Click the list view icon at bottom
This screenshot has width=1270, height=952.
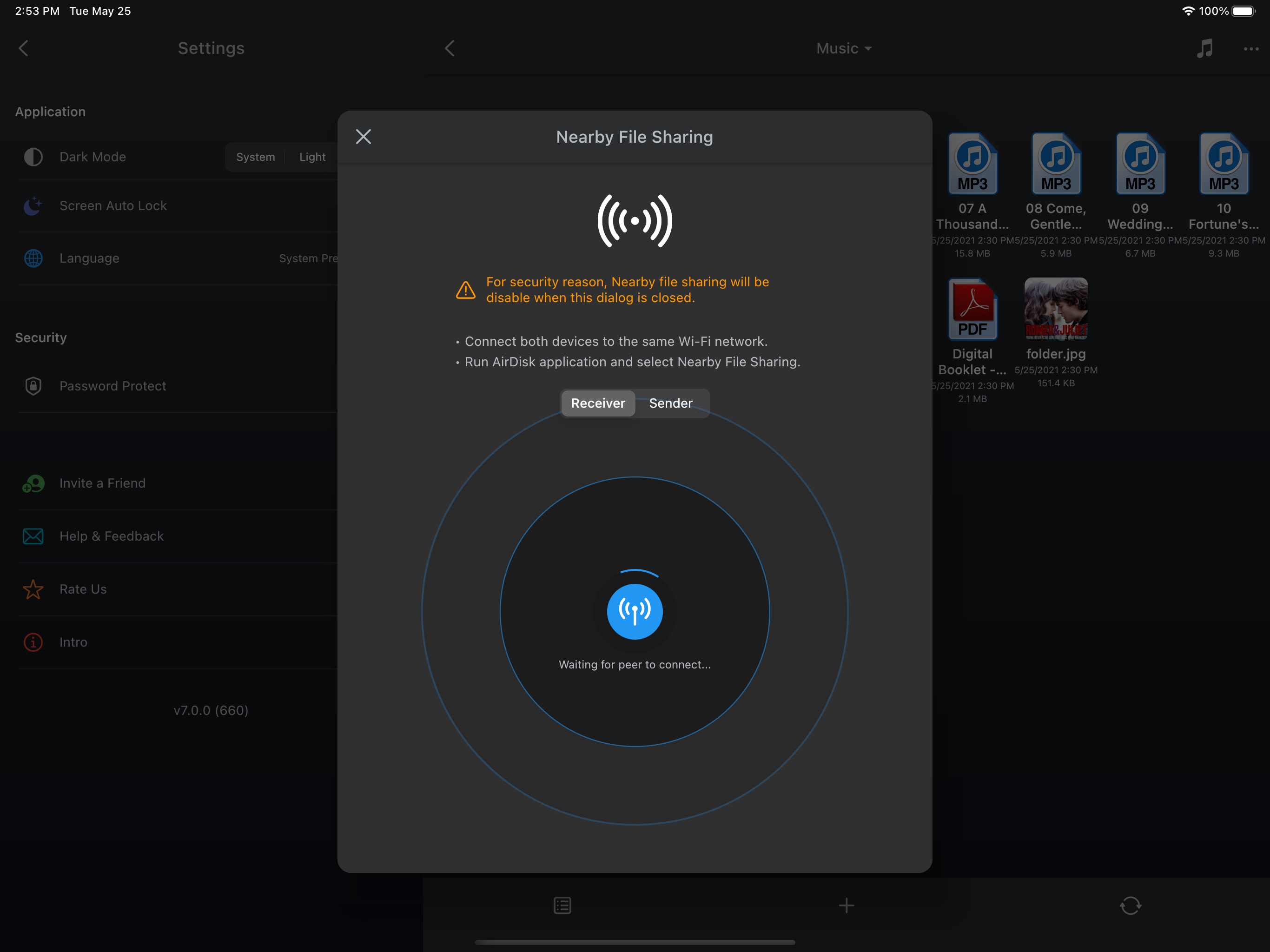pyautogui.click(x=562, y=906)
